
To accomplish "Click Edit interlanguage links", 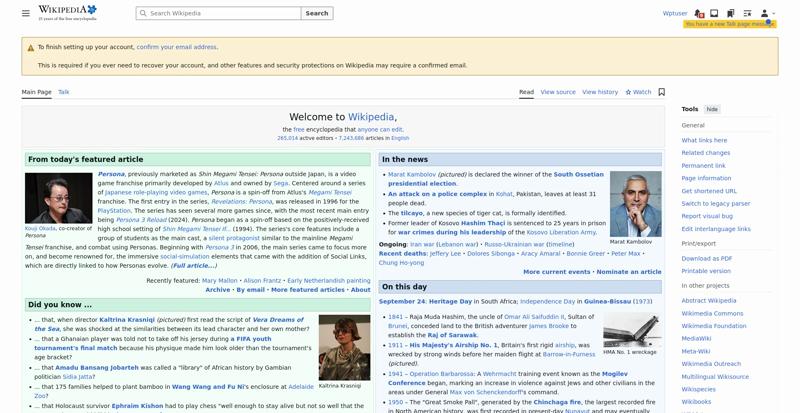I will [716, 229].
